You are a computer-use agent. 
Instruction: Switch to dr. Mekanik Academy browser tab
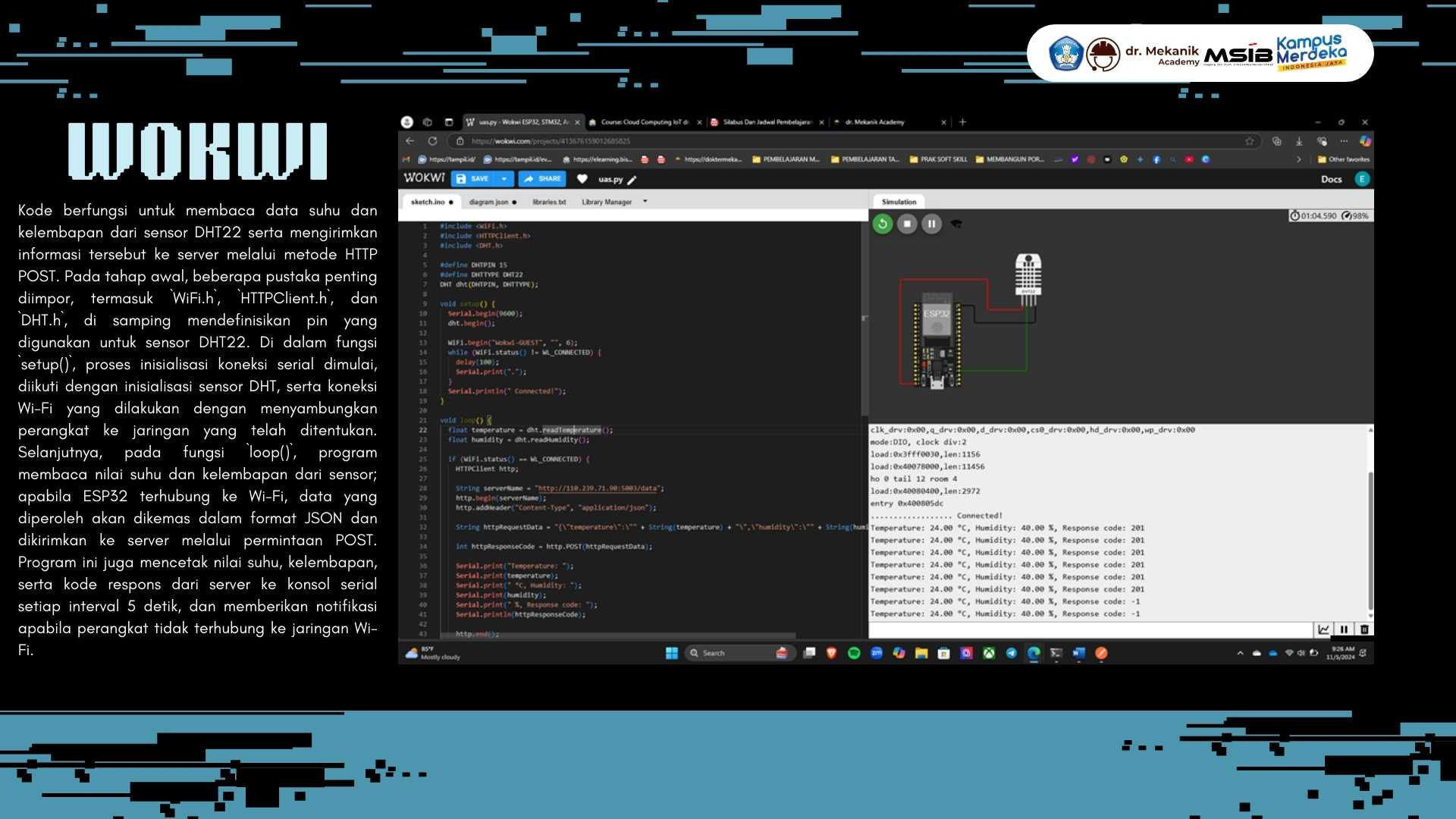889,122
